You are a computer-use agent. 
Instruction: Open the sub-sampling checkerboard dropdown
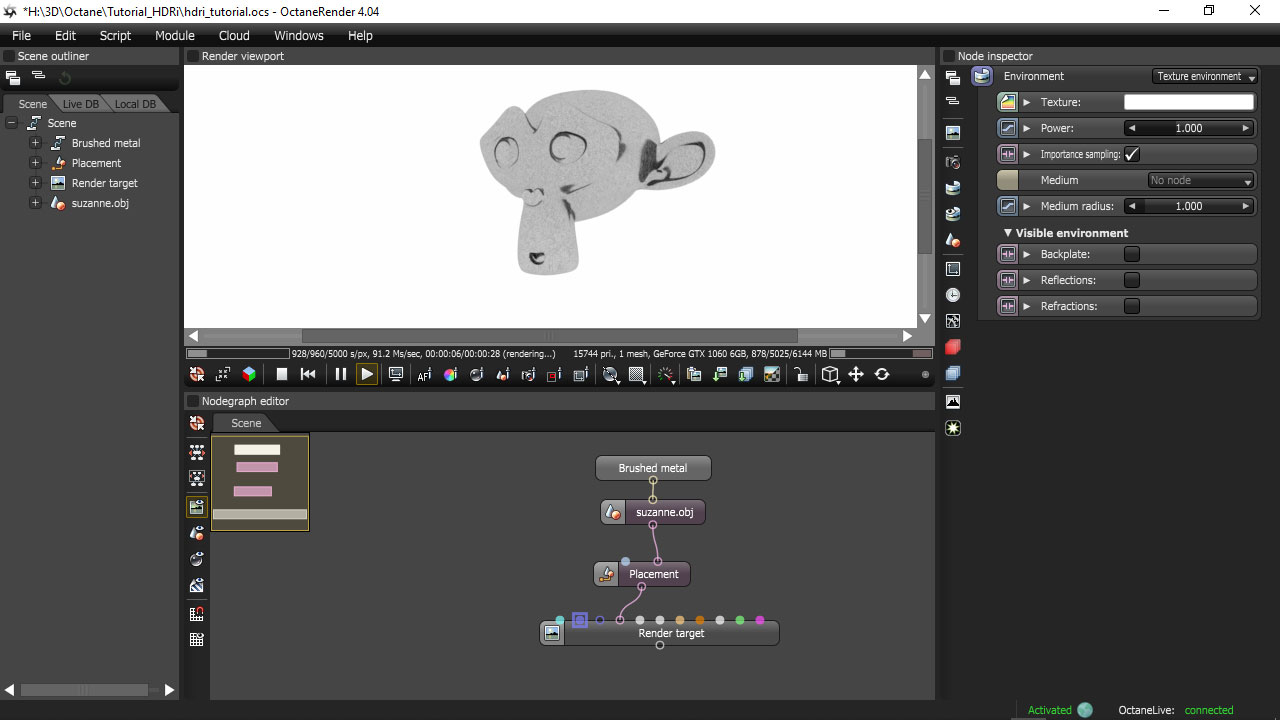pos(638,374)
